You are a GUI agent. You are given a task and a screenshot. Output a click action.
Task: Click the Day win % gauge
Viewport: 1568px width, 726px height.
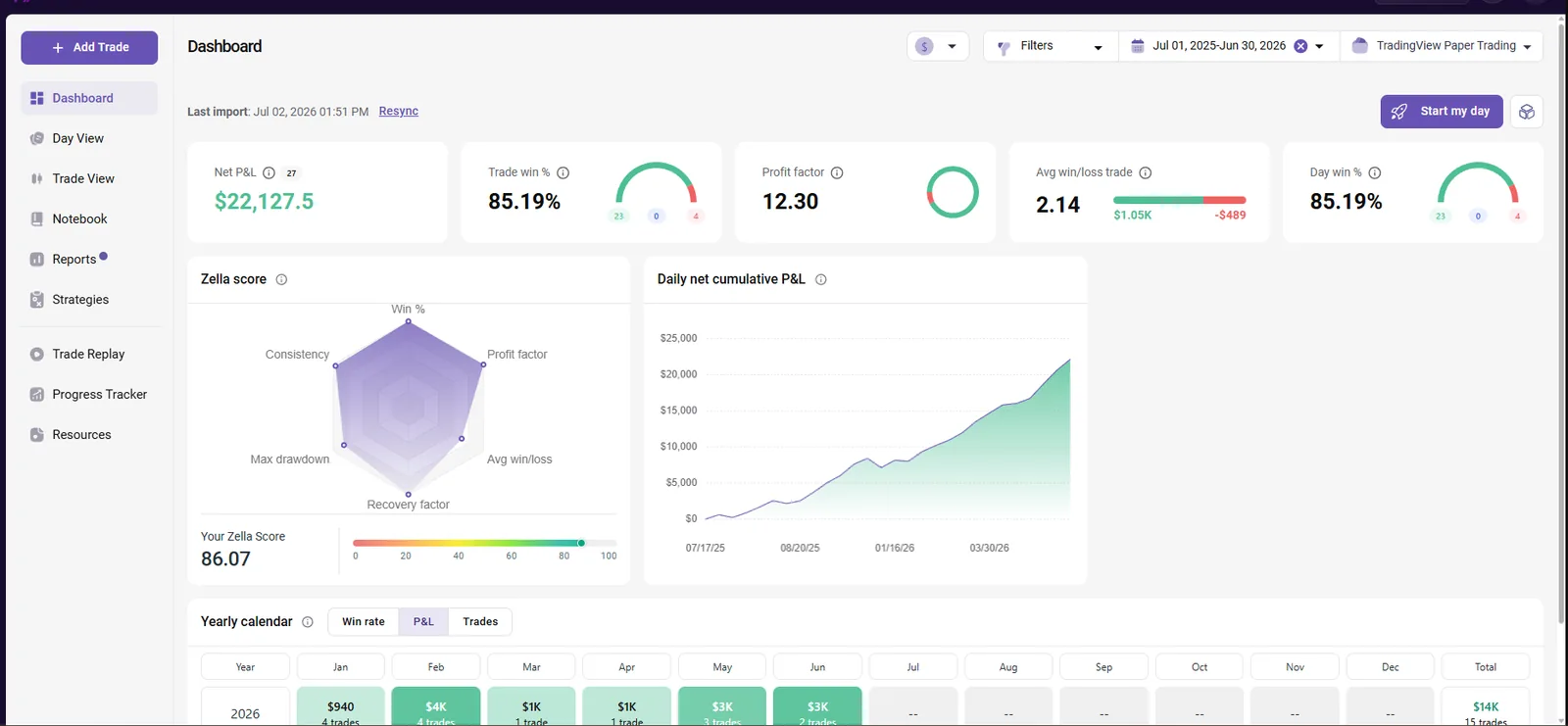pos(1478,182)
